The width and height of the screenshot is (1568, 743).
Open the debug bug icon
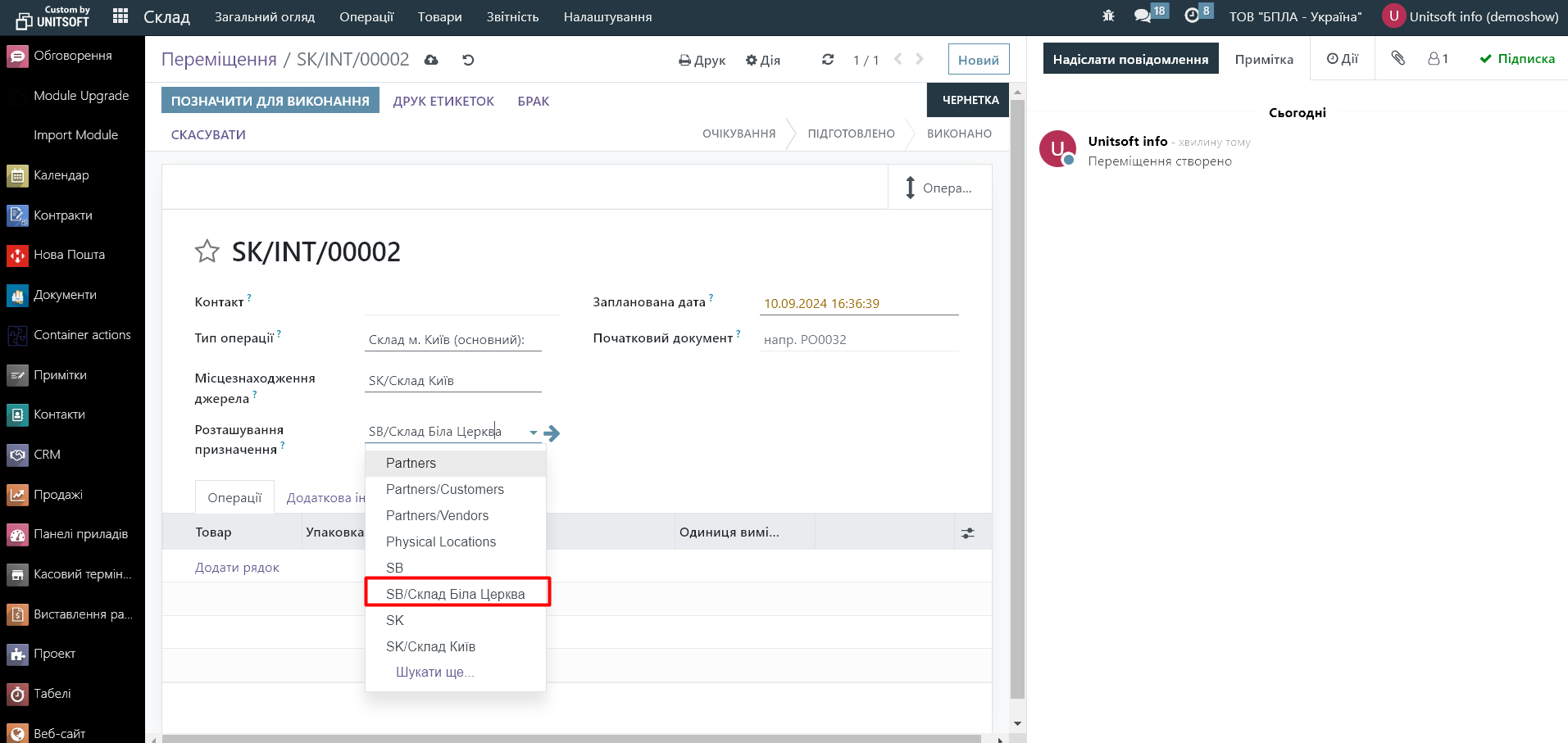pyautogui.click(x=1108, y=16)
